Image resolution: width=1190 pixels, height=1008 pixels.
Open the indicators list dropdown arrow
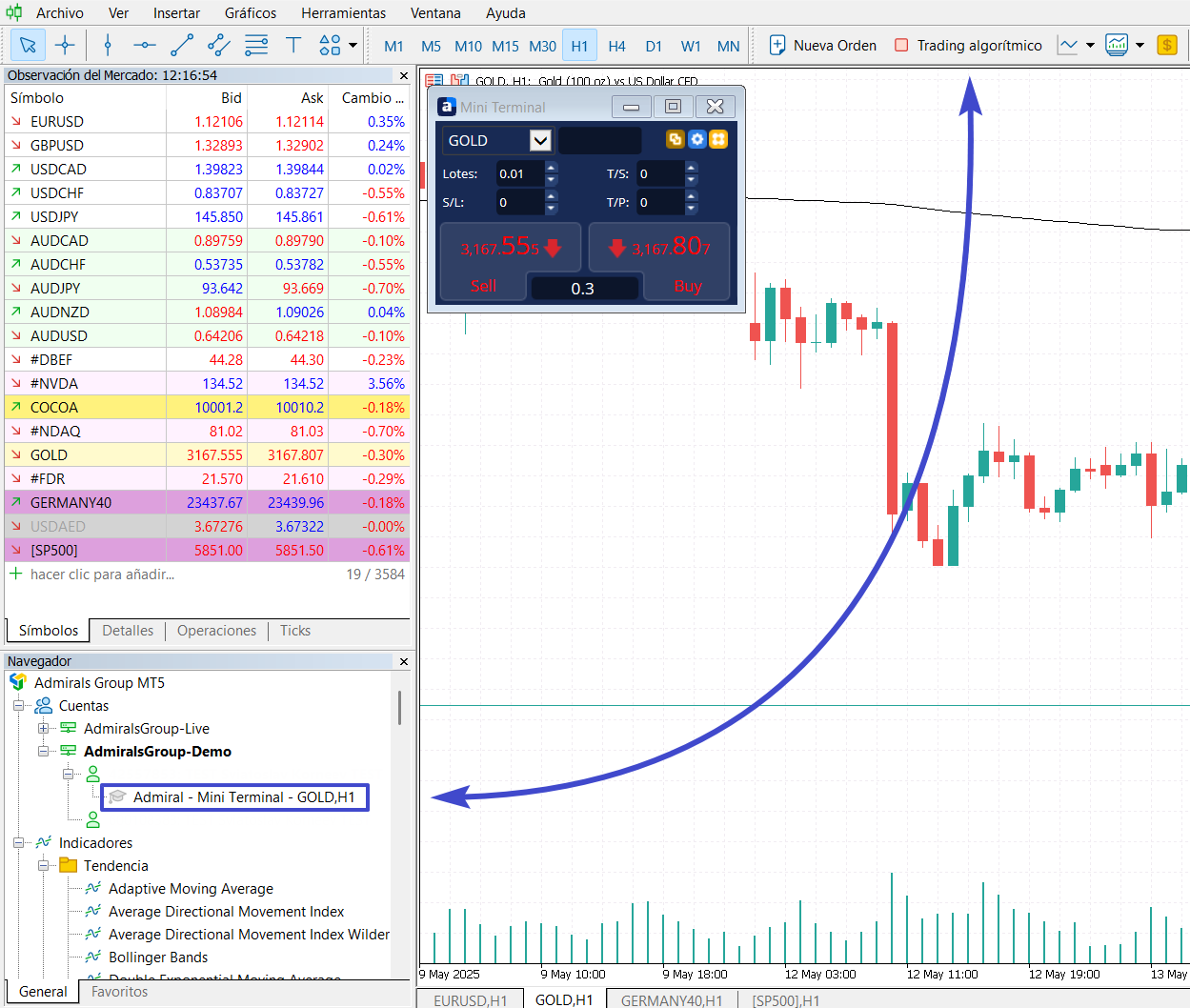(1140, 45)
